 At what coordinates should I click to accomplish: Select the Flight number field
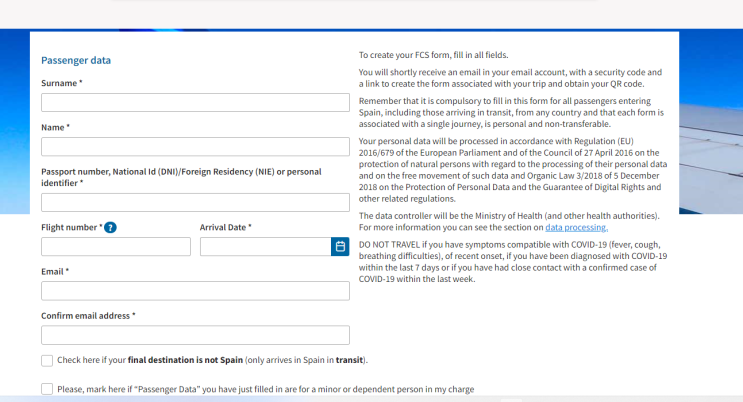pos(116,247)
